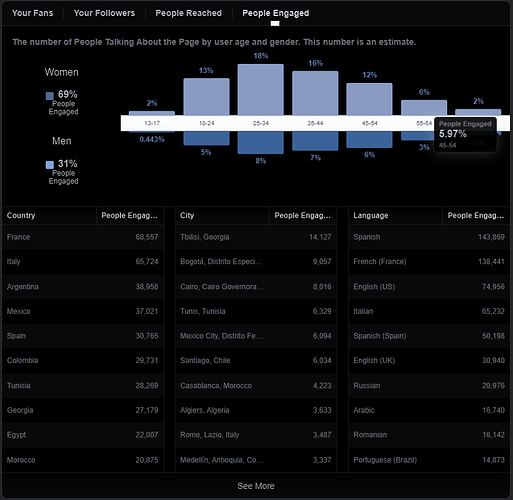Click the Morocco country row
The image size is (513, 500).
(83, 460)
